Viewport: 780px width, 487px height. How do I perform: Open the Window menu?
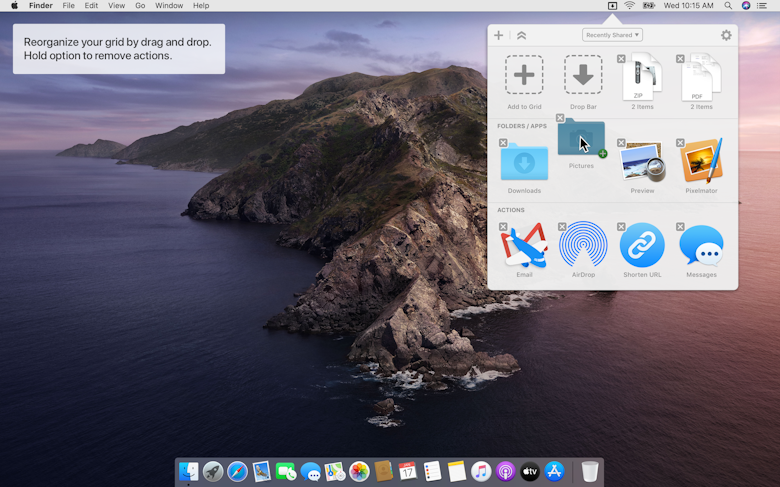click(x=169, y=5)
